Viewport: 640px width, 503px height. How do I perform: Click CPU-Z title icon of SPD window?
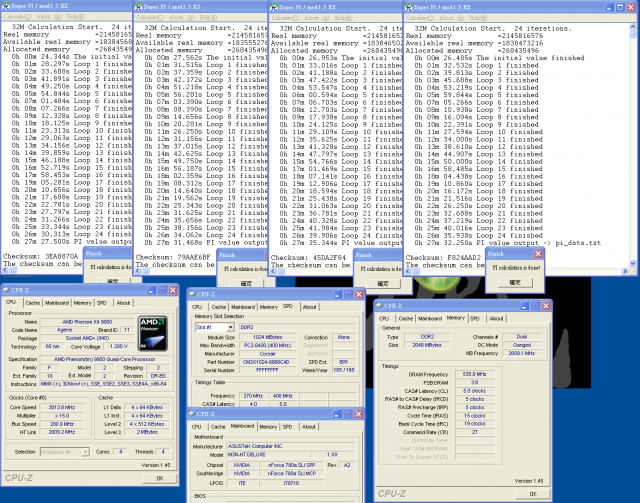pyautogui.click(x=192, y=294)
